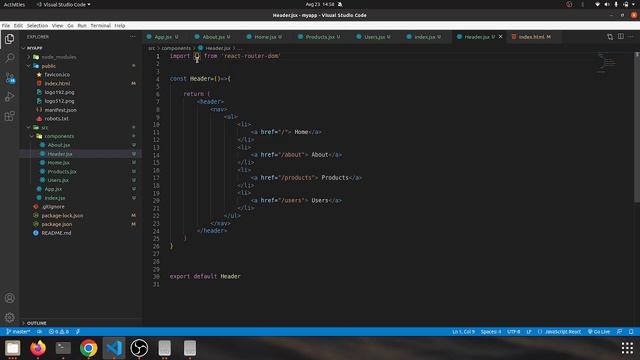Open manifest.json in the explorer
Viewport: 640px width, 360px height.
(60, 110)
